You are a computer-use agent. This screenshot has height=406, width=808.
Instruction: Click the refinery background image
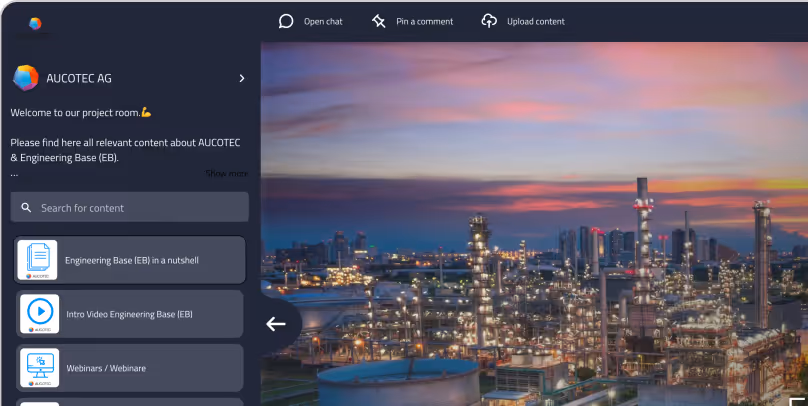tap(534, 224)
